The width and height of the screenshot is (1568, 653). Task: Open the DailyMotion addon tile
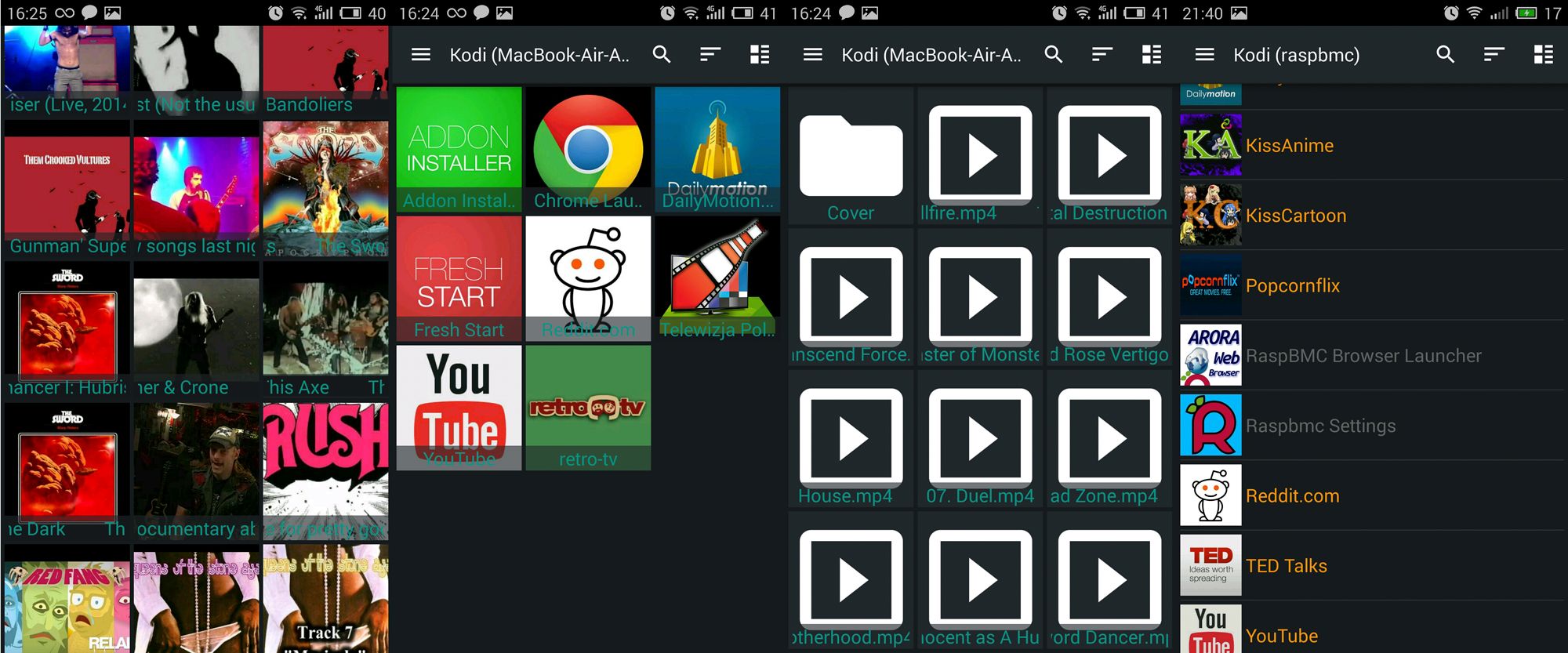[717, 148]
